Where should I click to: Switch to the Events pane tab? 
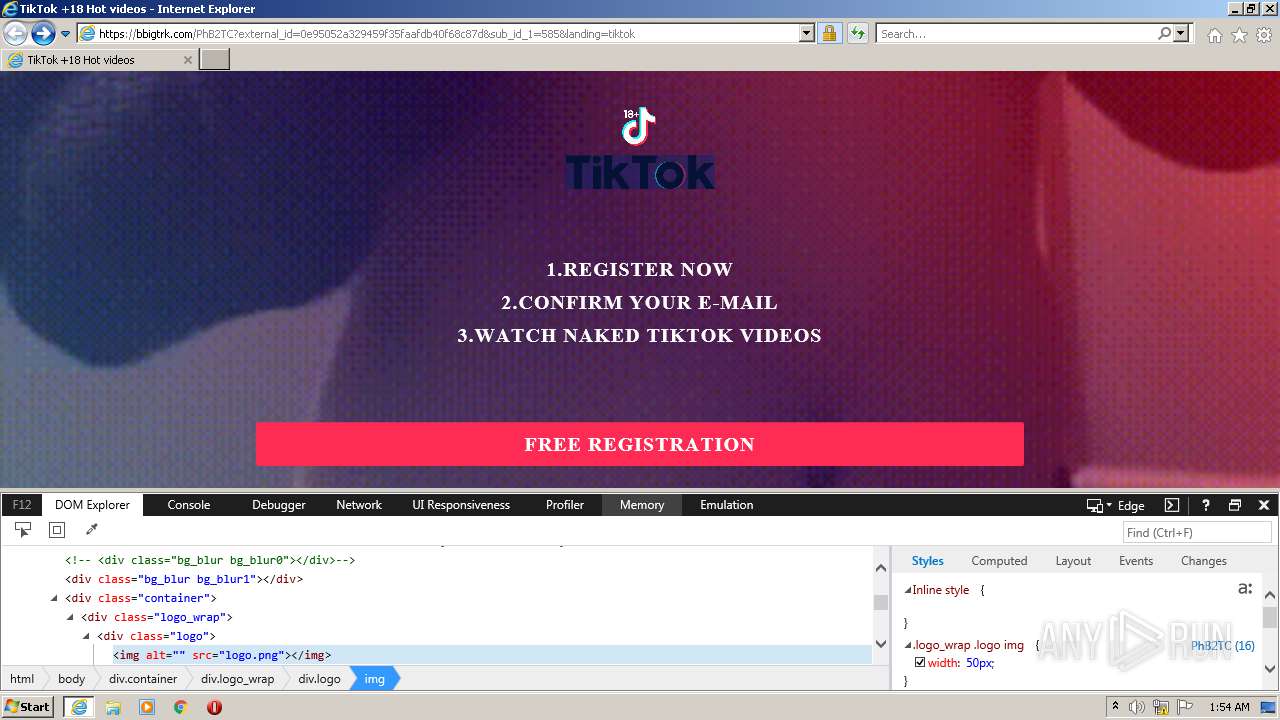[1136, 561]
